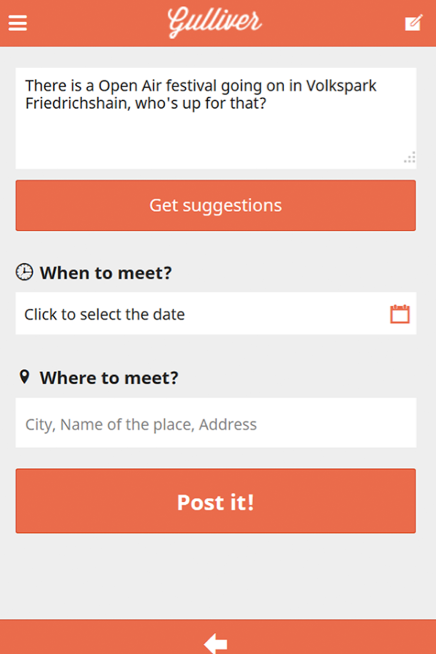Place cursor on the word Friedrichshain
436x654 pixels.
(78, 103)
